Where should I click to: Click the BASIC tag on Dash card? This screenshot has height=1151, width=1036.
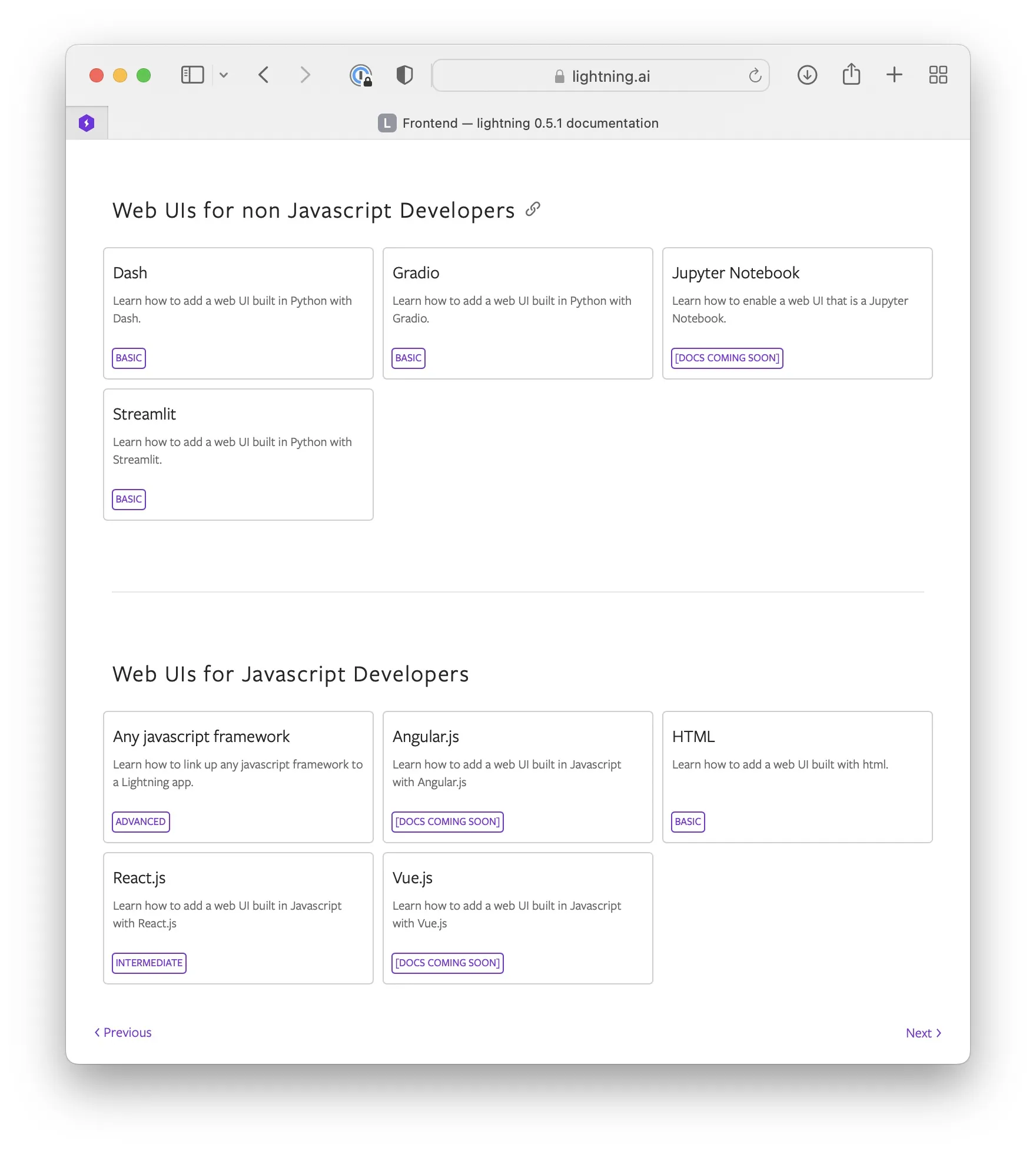[129, 358]
